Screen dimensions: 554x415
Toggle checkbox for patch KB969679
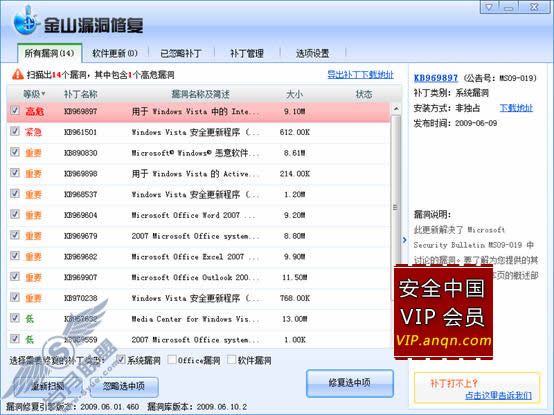(15, 235)
